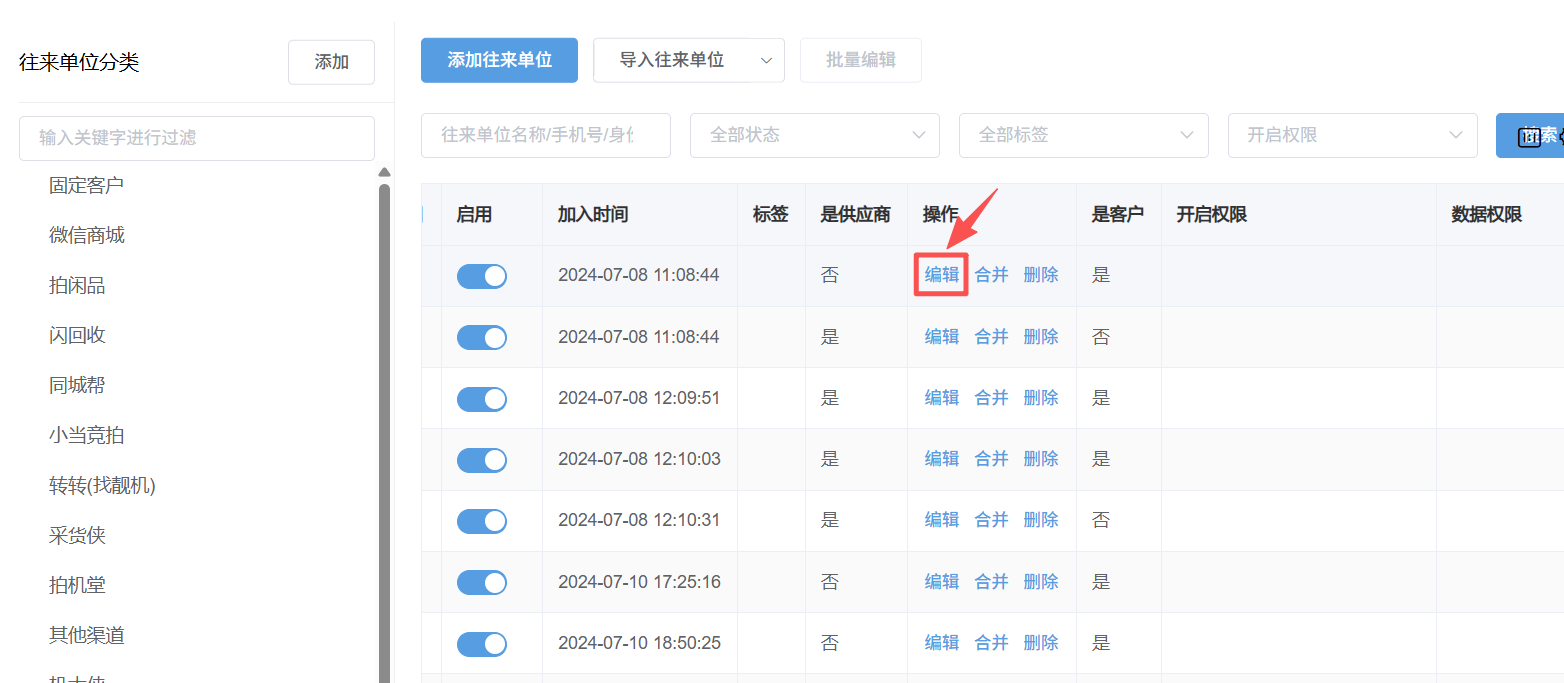Toggle the 启用 switch for 12:09:51 row
This screenshot has height=683, width=1564.
pos(482,399)
